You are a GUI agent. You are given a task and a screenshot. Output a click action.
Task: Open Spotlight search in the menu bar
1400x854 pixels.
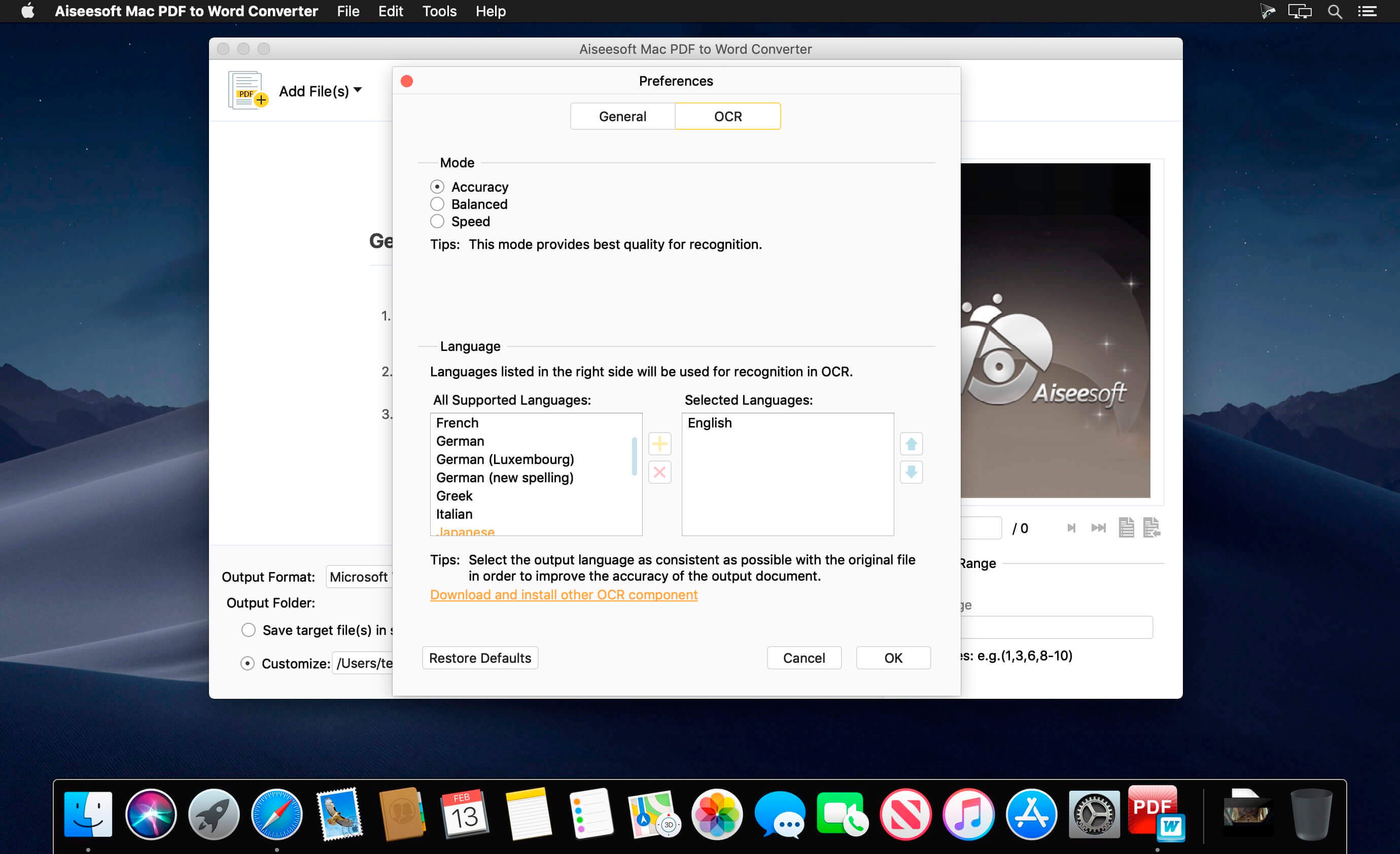pos(1335,11)
